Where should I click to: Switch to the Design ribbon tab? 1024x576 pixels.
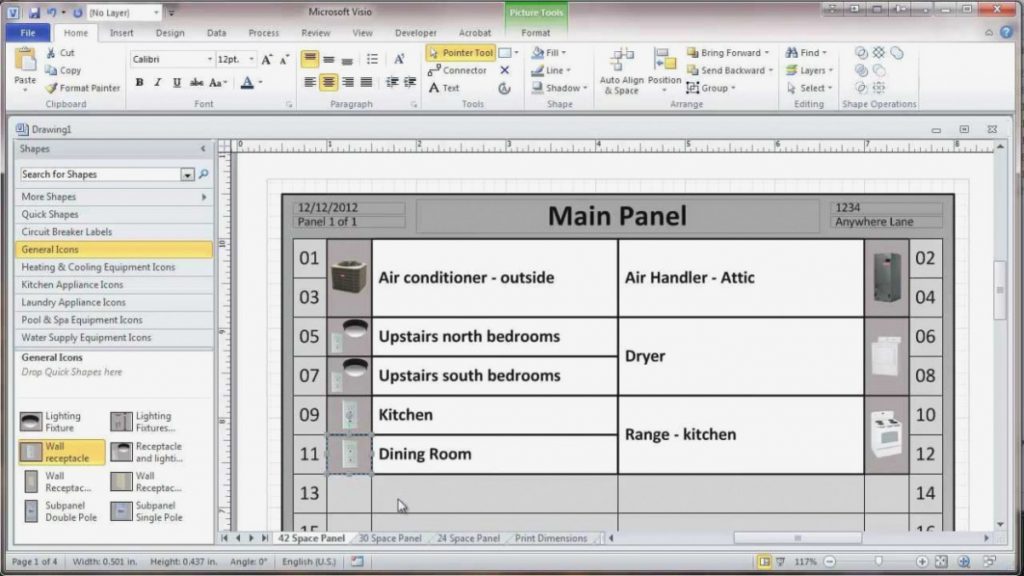click(170, 33)
